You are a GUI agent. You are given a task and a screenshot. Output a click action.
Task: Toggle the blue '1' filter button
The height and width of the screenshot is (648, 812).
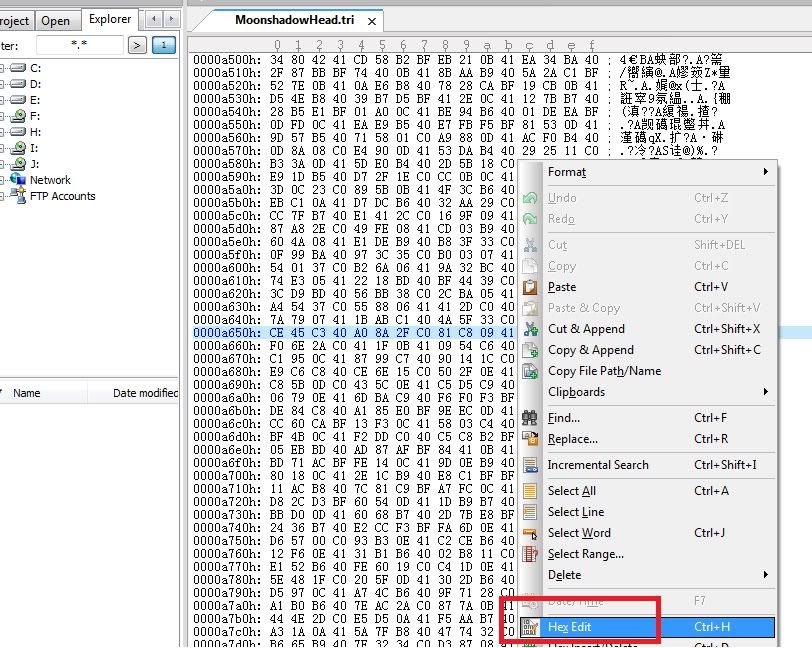point(164,45)
